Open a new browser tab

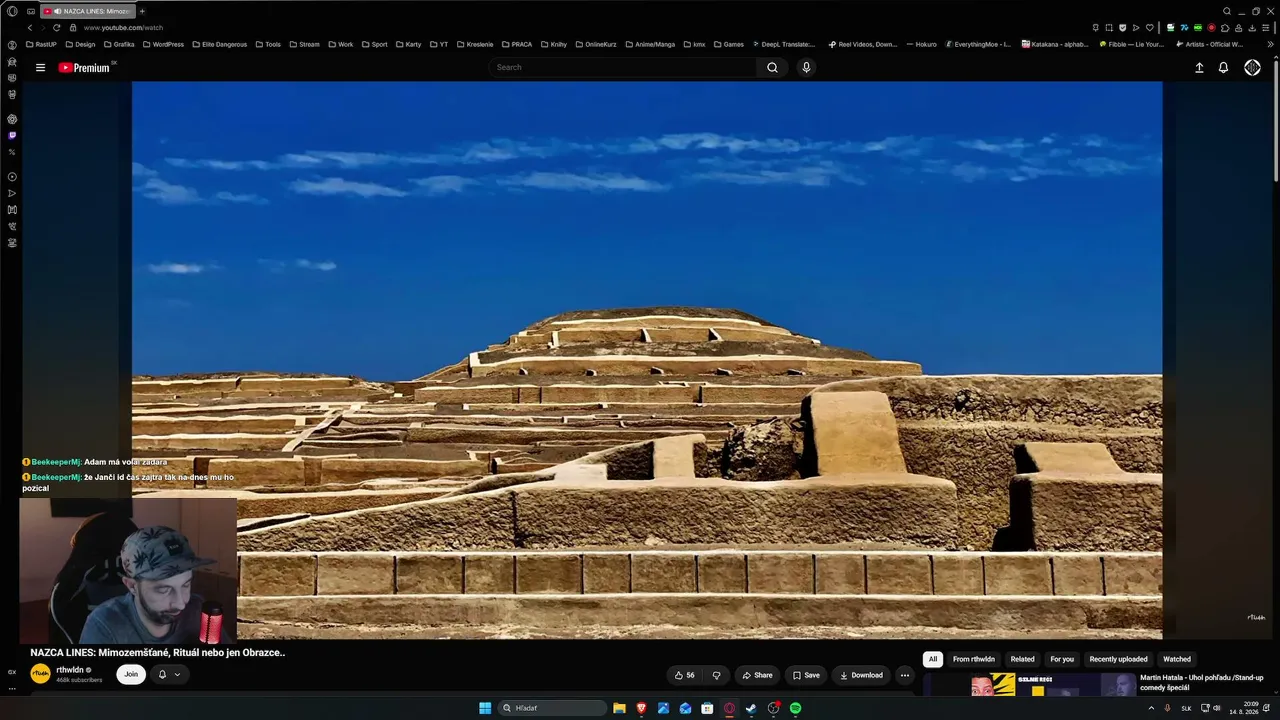click(142, 11)
